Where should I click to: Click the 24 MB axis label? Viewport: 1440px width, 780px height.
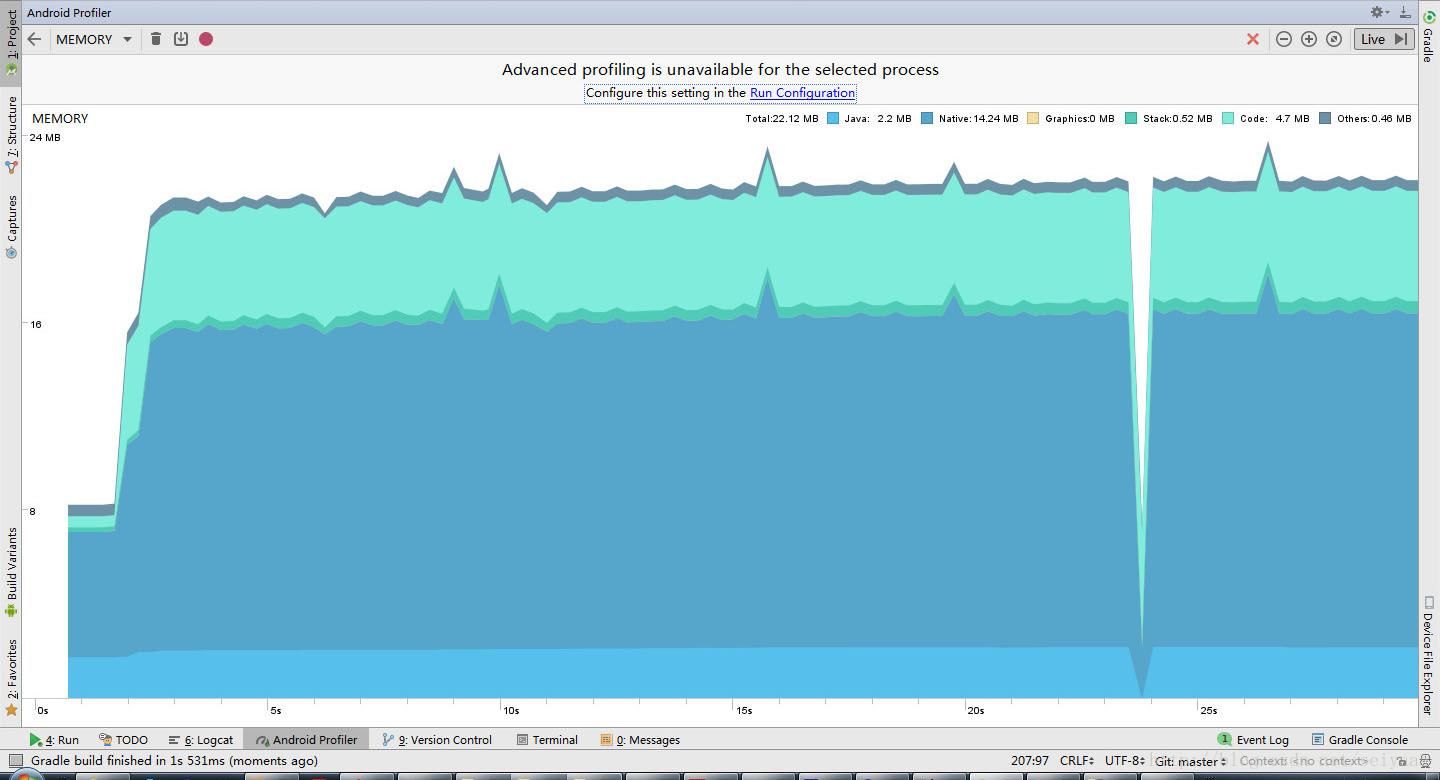[x=46, y=138]
